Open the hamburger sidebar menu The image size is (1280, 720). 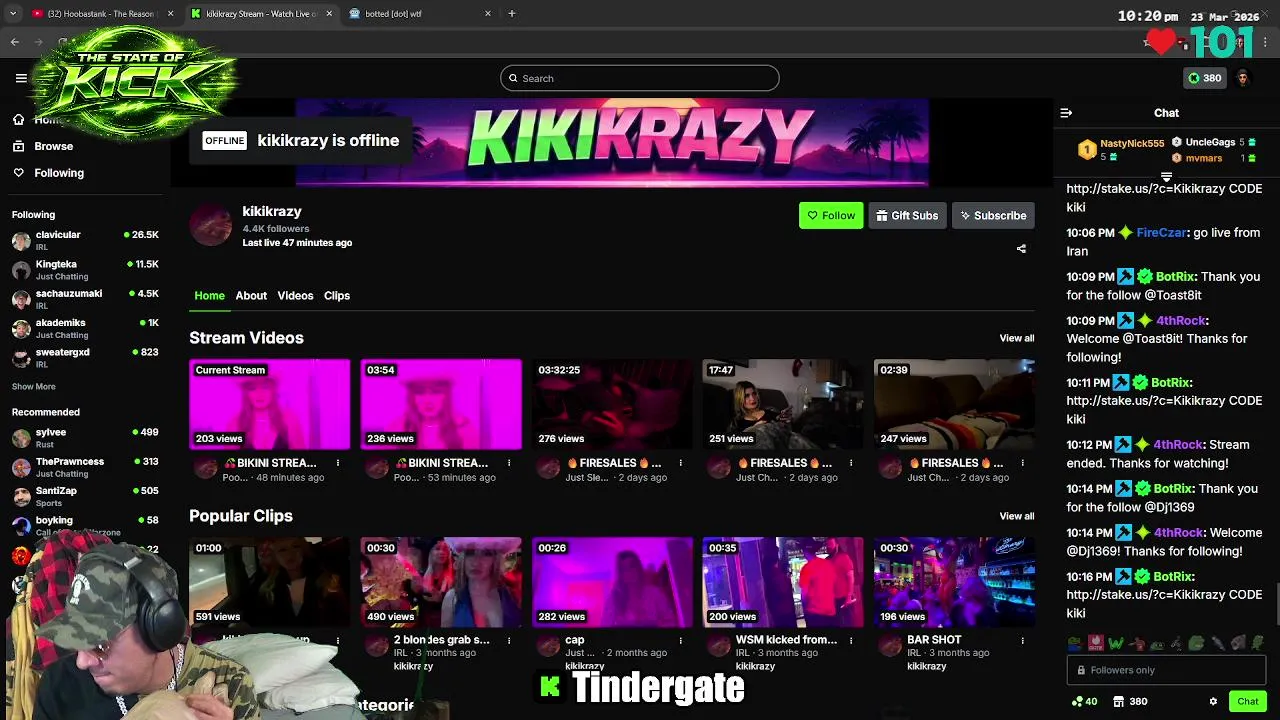tap(21, 78)
